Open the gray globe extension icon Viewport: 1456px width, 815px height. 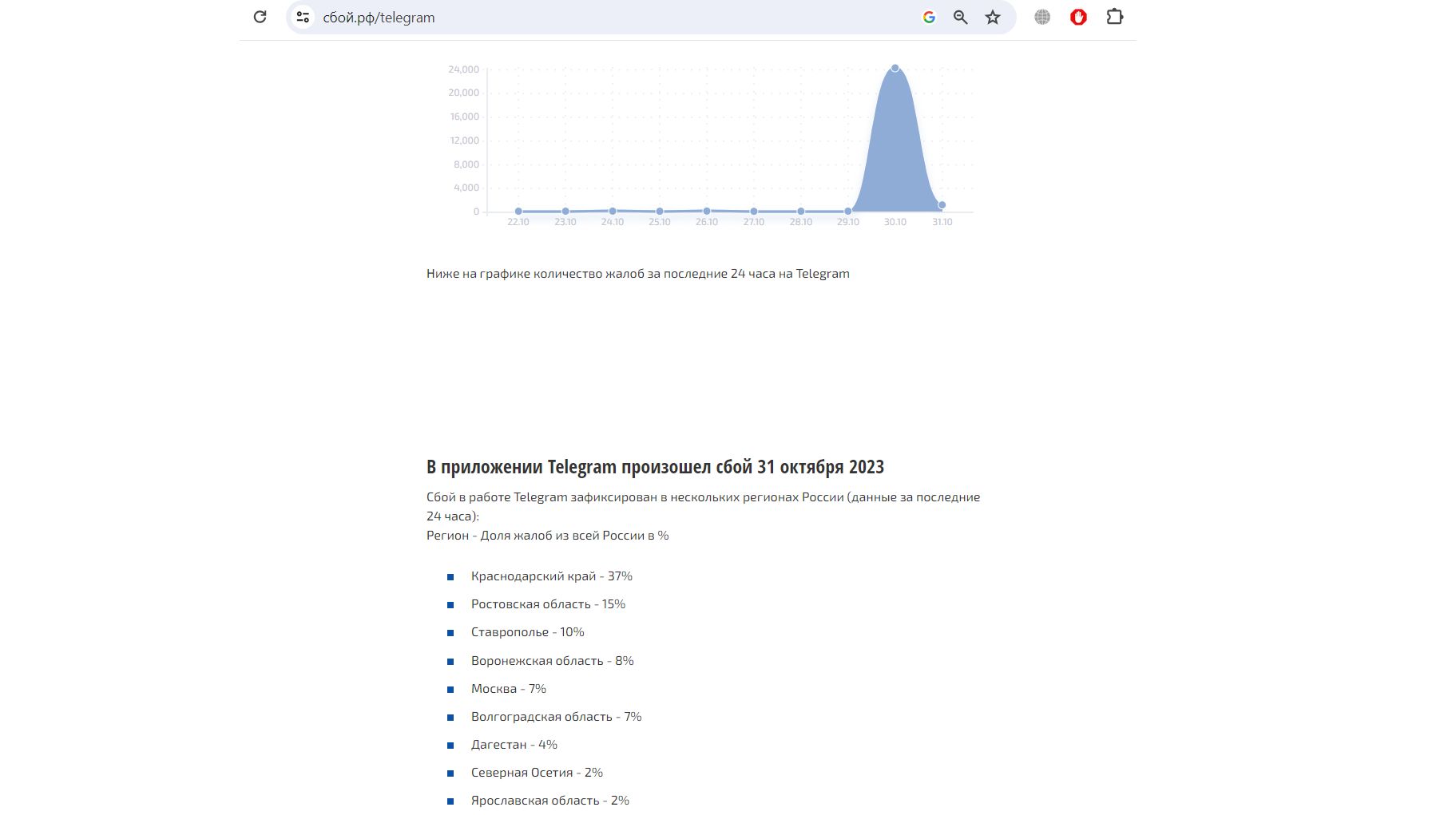coord(1042,17)
